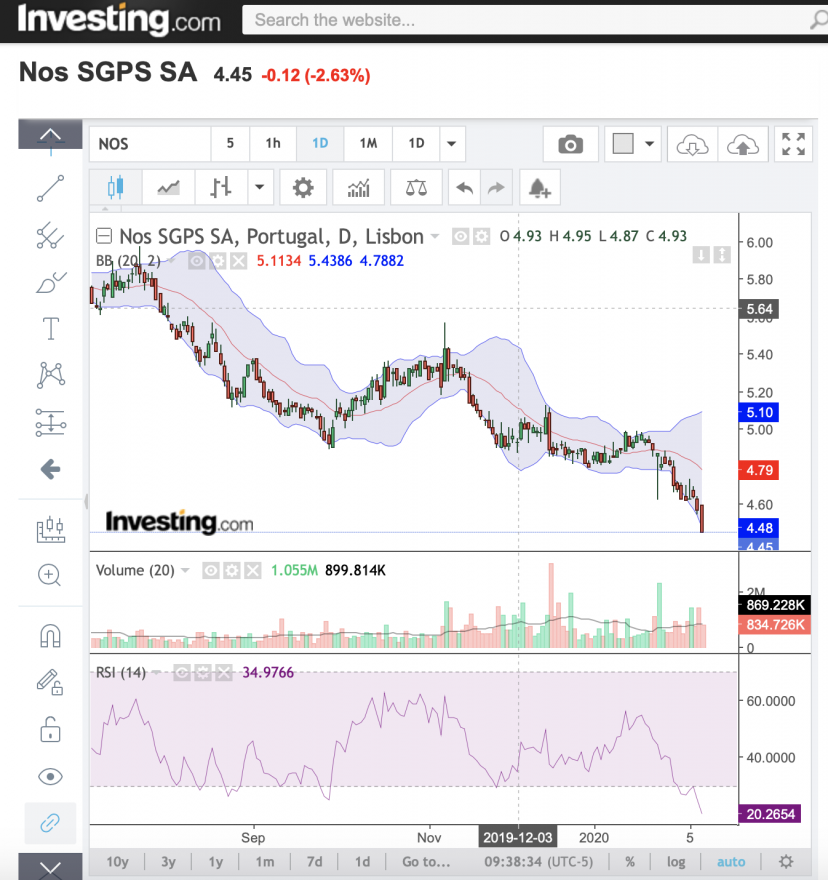Remove the RSI indicator
This screenshot has width=828, height=880.
coord(223,672)
